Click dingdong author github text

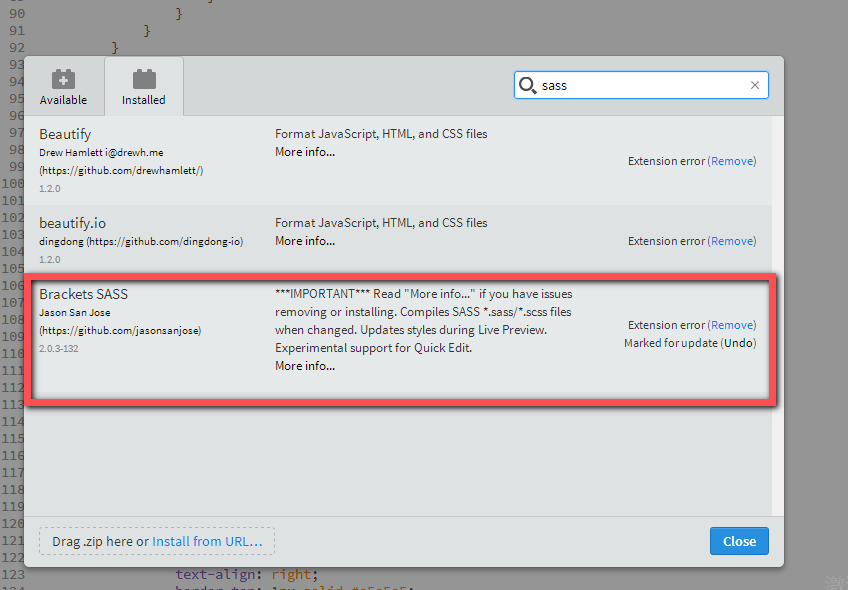pyautogui.click(x=141, y=242)
